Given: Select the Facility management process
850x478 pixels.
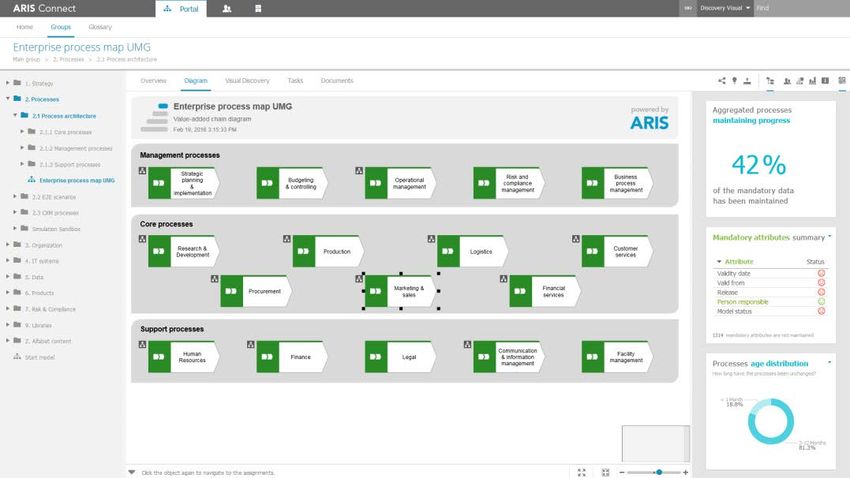Looking at the screenshot, I should pyautogui.click(x=617, y=357).
